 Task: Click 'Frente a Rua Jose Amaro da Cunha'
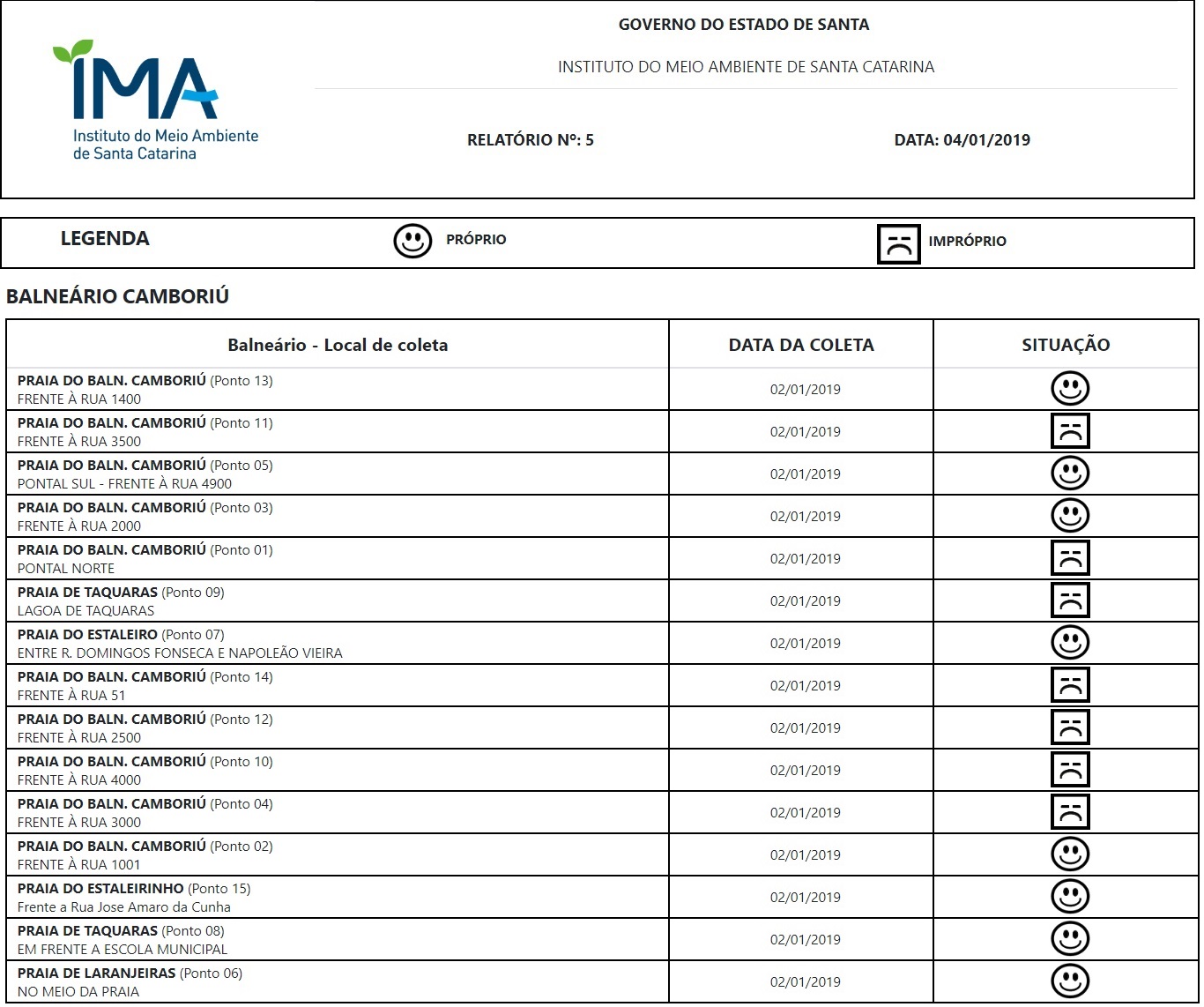pos(124,906)
